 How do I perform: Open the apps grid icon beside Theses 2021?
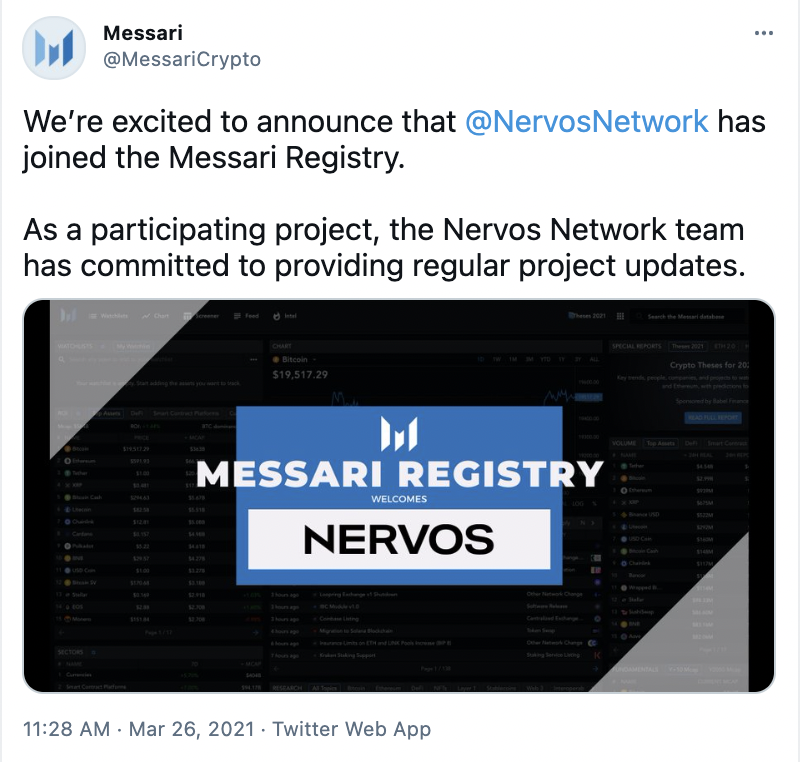pos(620,316)
